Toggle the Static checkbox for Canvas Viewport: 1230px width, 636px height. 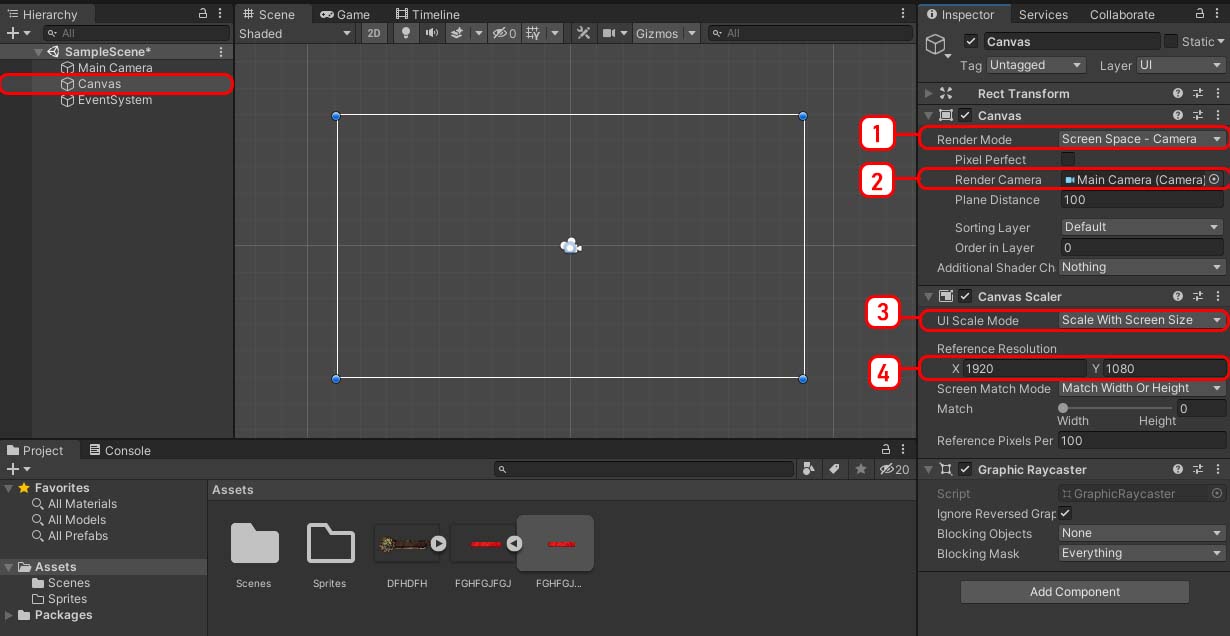(1171, 42)
